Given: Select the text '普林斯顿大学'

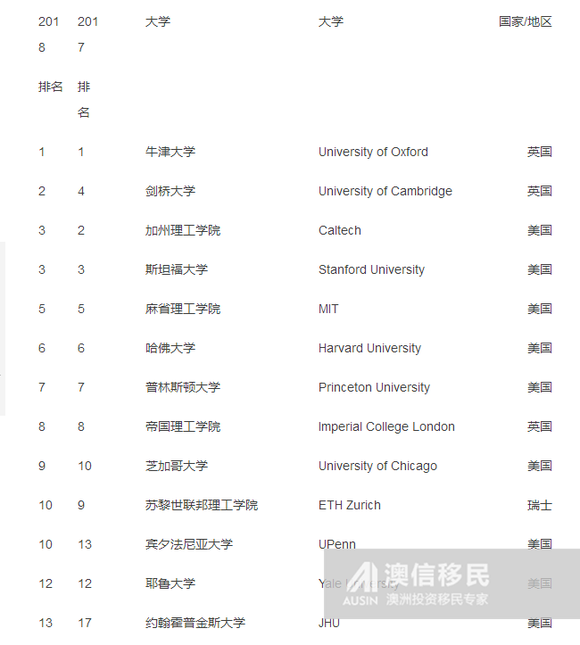Looking at the screenshot, I should click(x=183, y=387).
